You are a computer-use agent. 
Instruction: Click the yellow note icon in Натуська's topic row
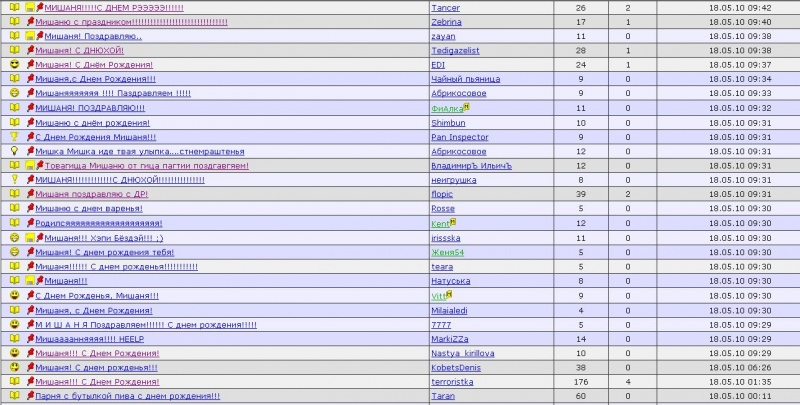tap(30, 281)
